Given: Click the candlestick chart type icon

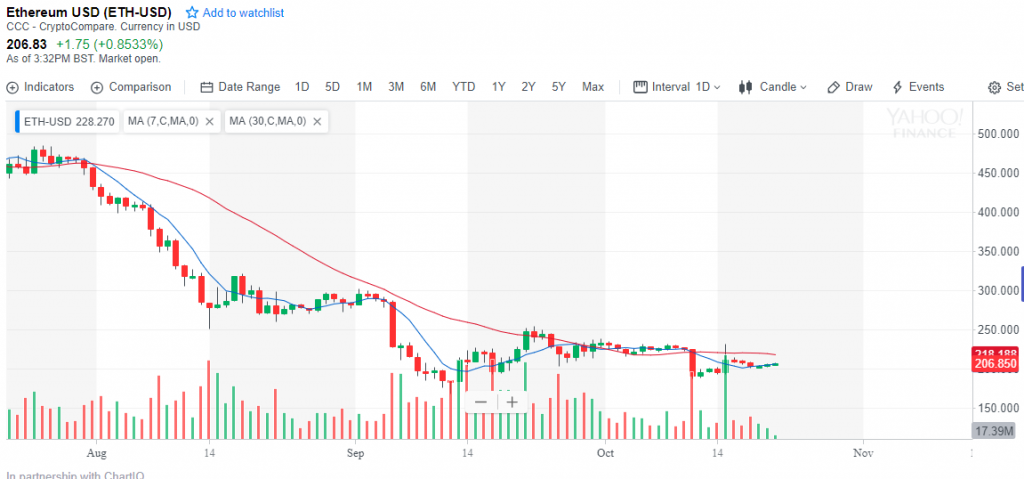Looking at the screenshot, I should tap(745, 87).
